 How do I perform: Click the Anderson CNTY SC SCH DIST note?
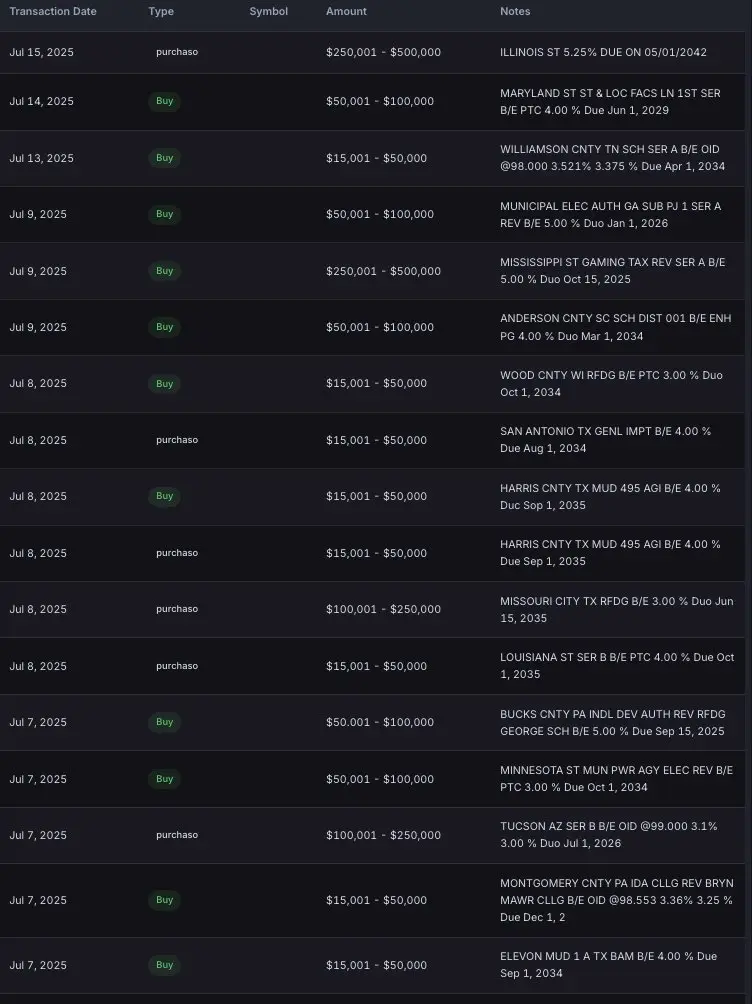(x=616, y=327)
